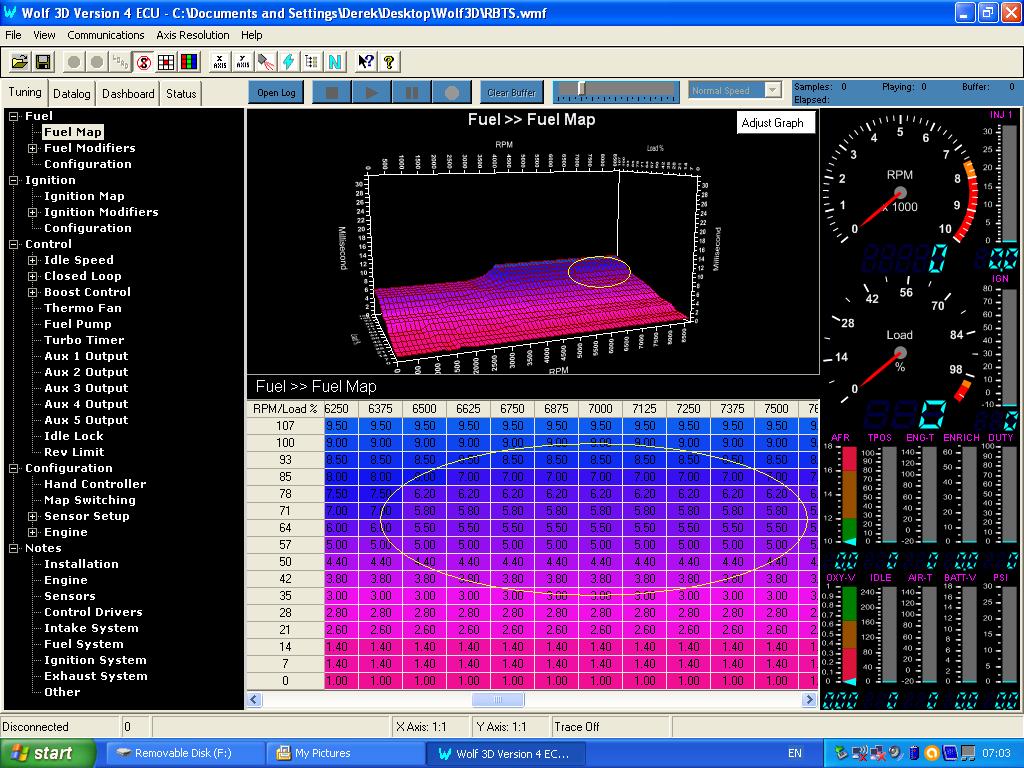
Task: Click the playback position slider handle
Action: coord(581,90)
